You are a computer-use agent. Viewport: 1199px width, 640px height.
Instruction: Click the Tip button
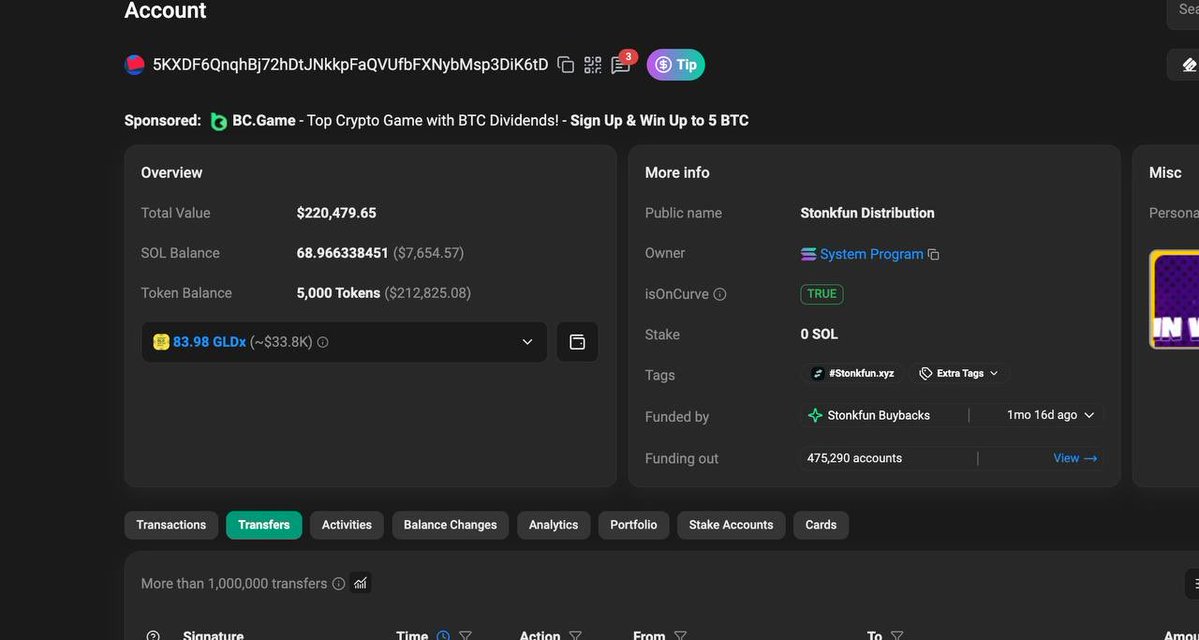[x=676, y=65]
